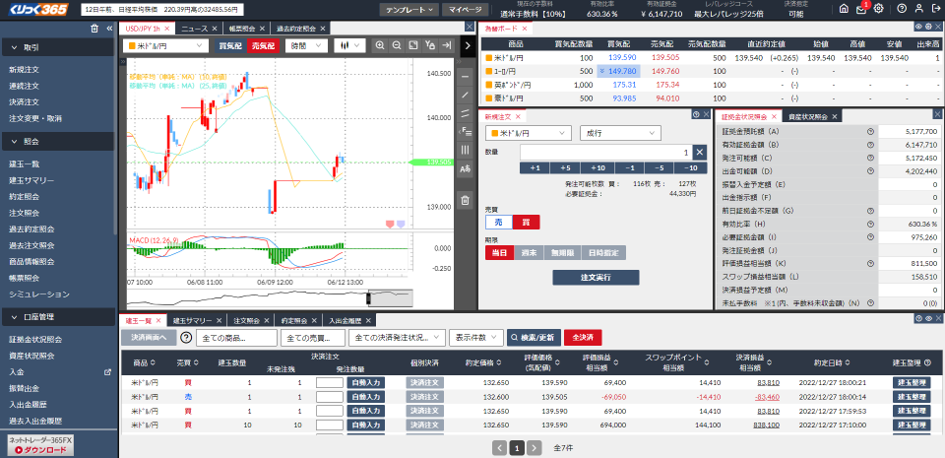Click help icon beside 決済画面へ button
Screen dimensions: 945x458
[186, 337]
